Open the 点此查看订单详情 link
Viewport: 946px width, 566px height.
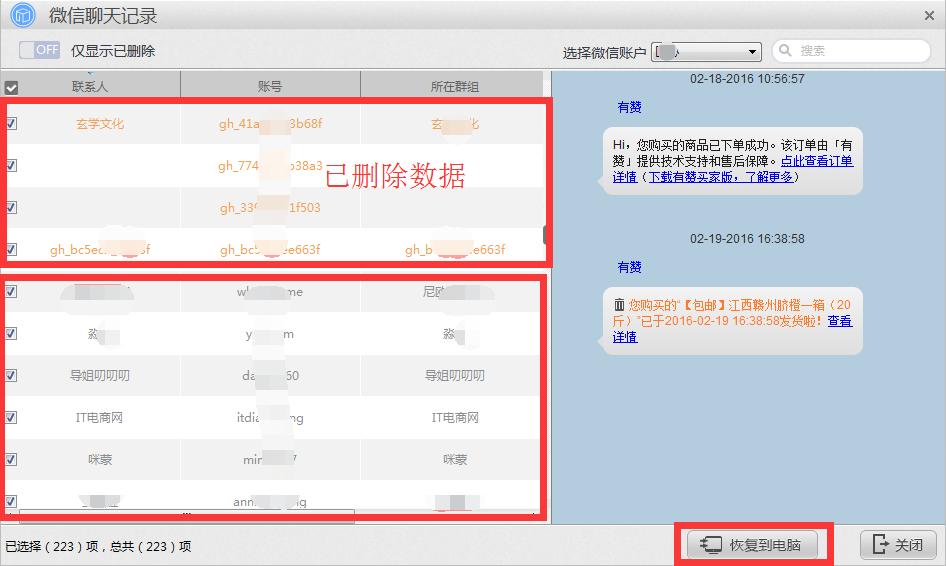817,161
